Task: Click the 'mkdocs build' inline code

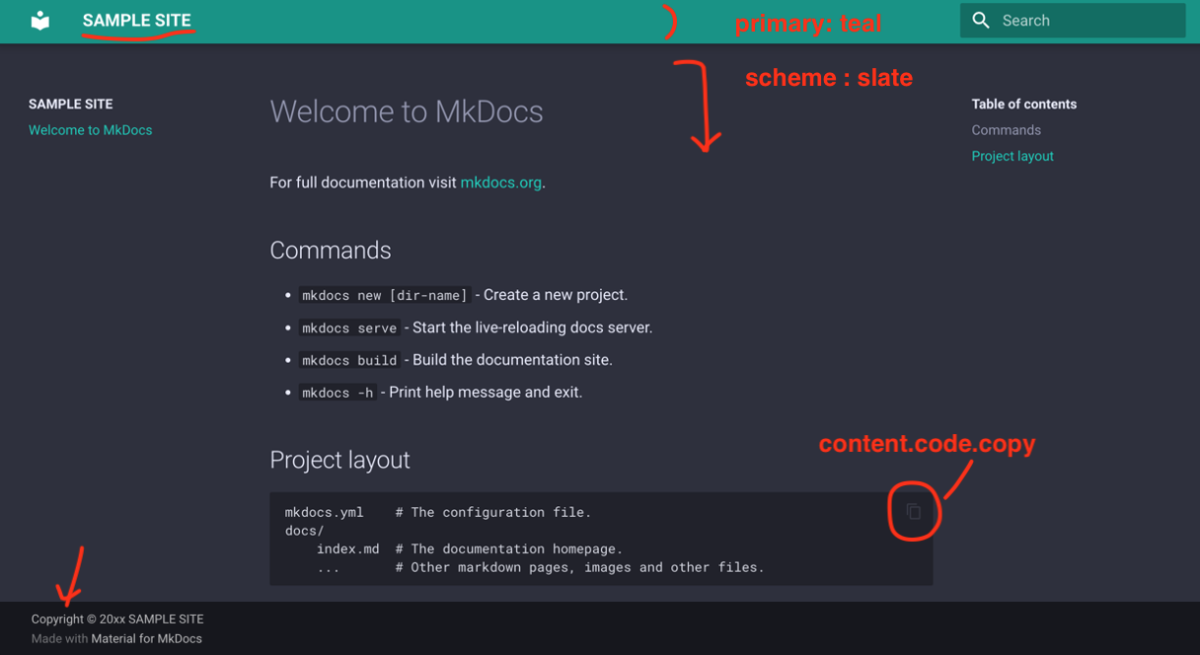Action: coord(349,360)
